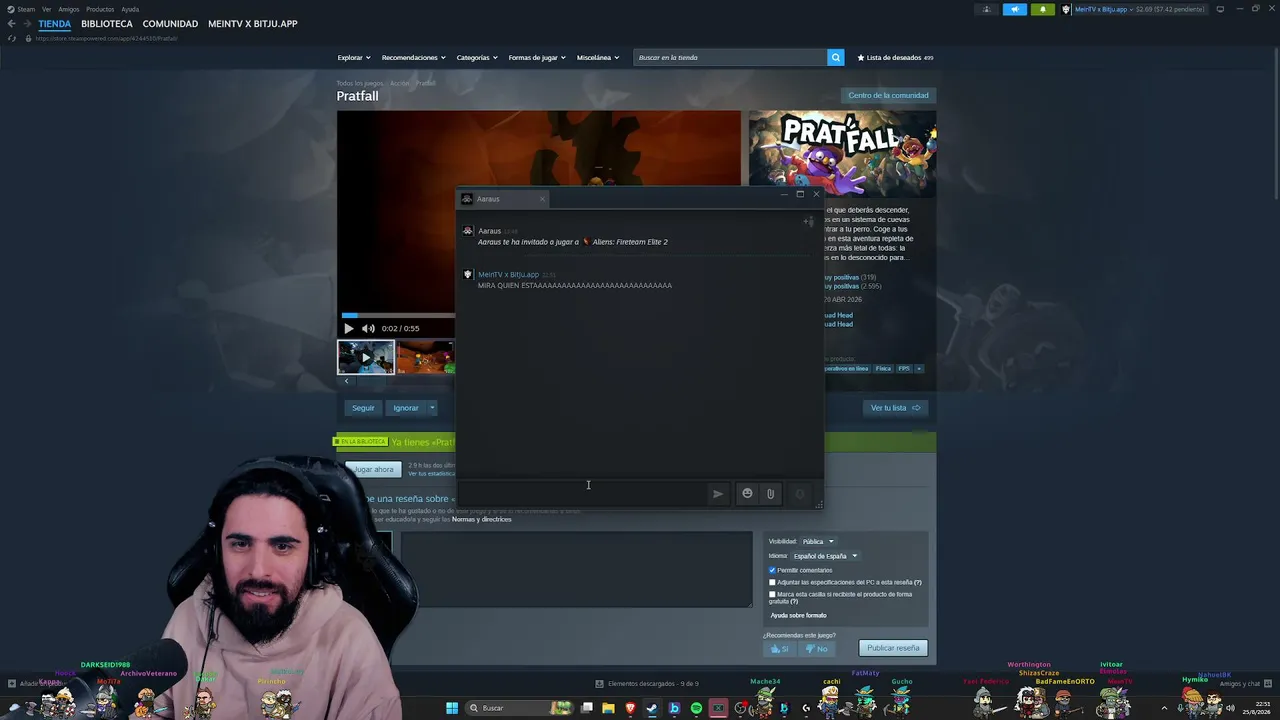Open the Visibilidad Pública dropdown
Viewport: 1280px width, 720px height.
(x=818, y=541)
